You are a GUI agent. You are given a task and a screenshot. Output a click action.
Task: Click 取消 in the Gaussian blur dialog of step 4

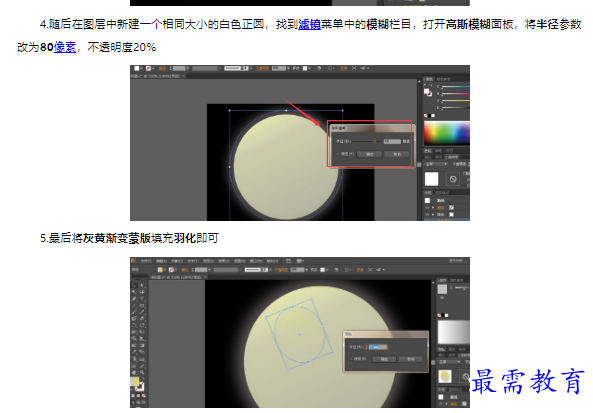[396, 154]
